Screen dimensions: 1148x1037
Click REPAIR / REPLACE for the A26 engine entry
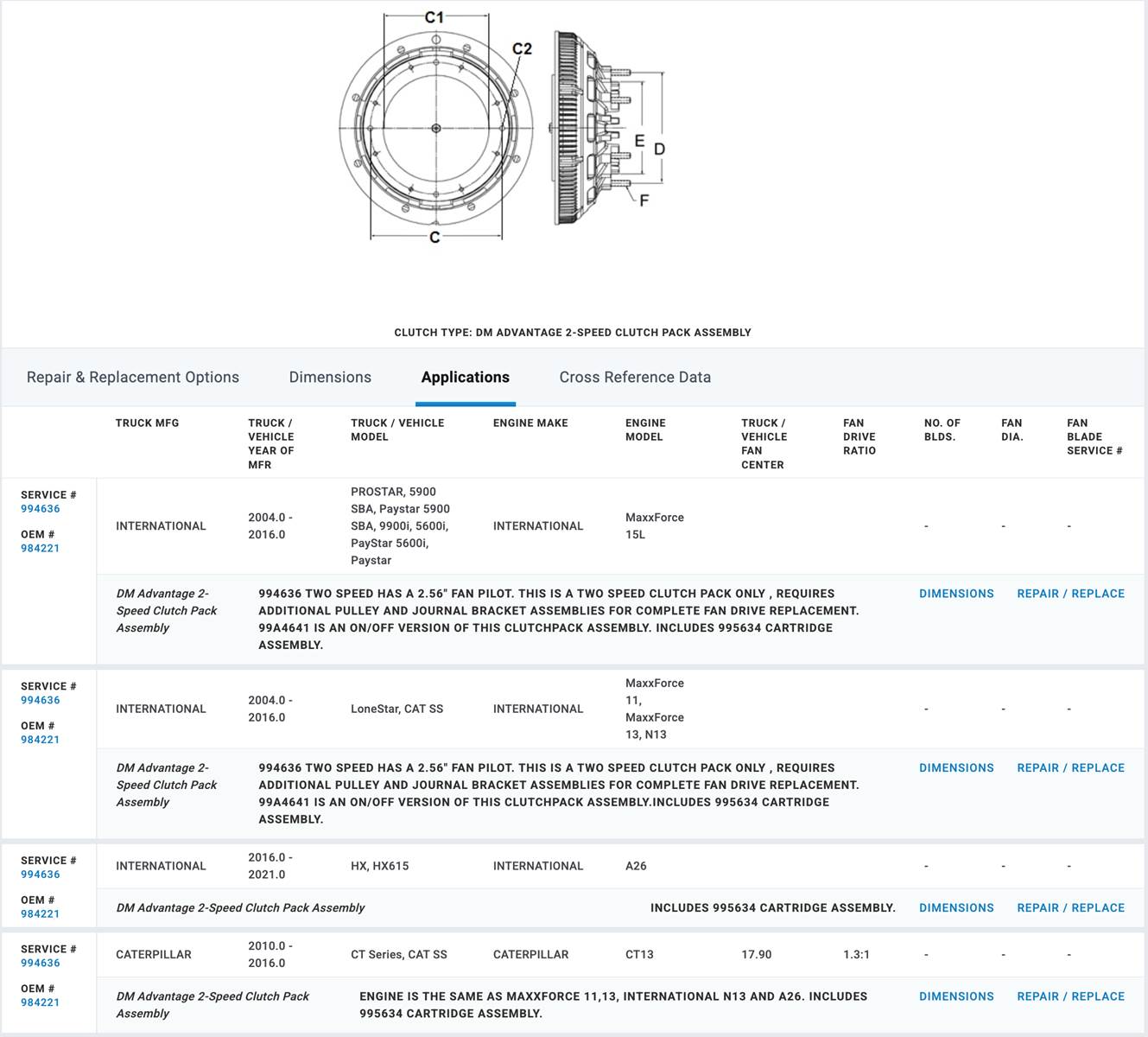tap(1071, 908)
